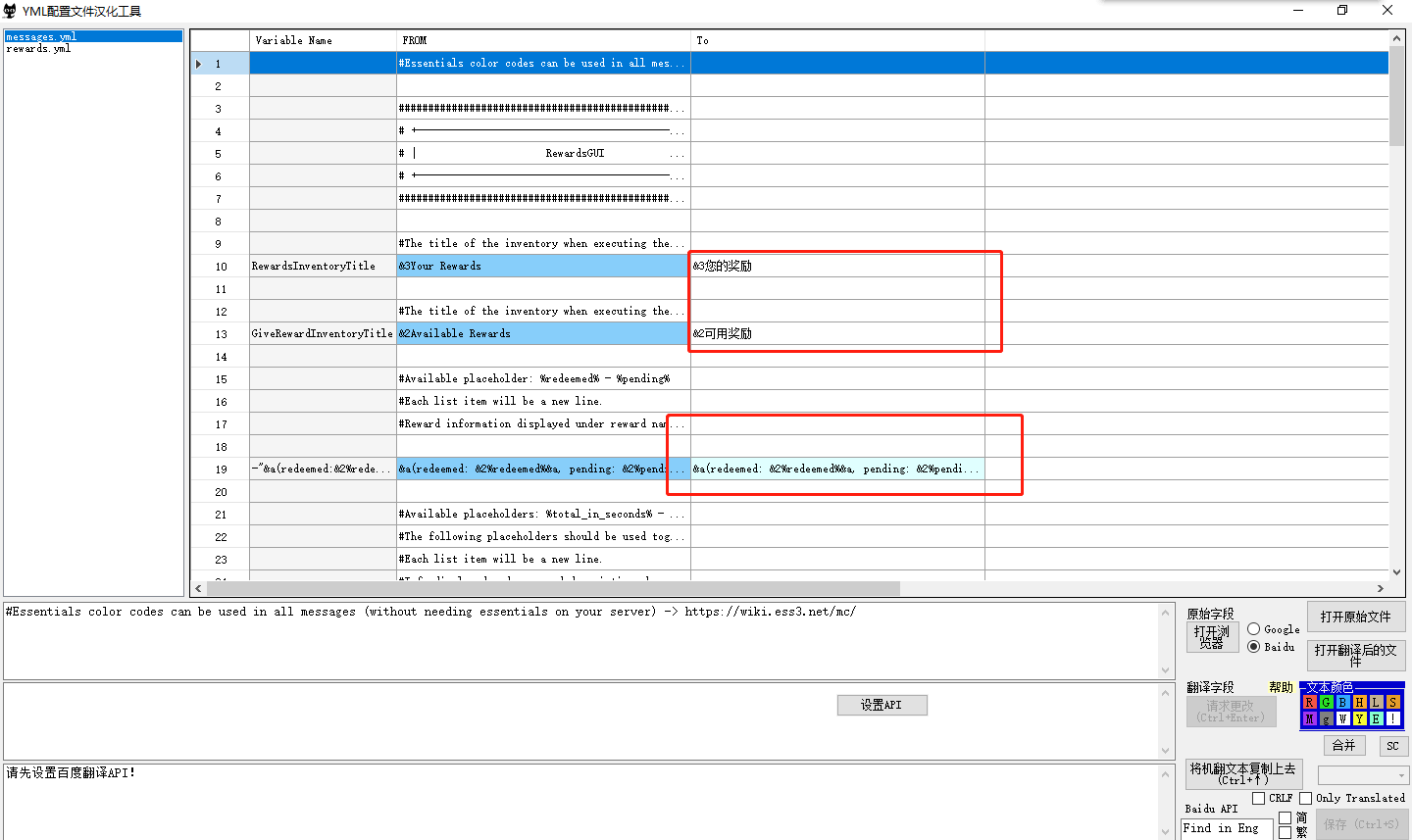Select rewards.yml in the file list
Viewport: 1412px width, 840px height.
click(x=39, y=48)
